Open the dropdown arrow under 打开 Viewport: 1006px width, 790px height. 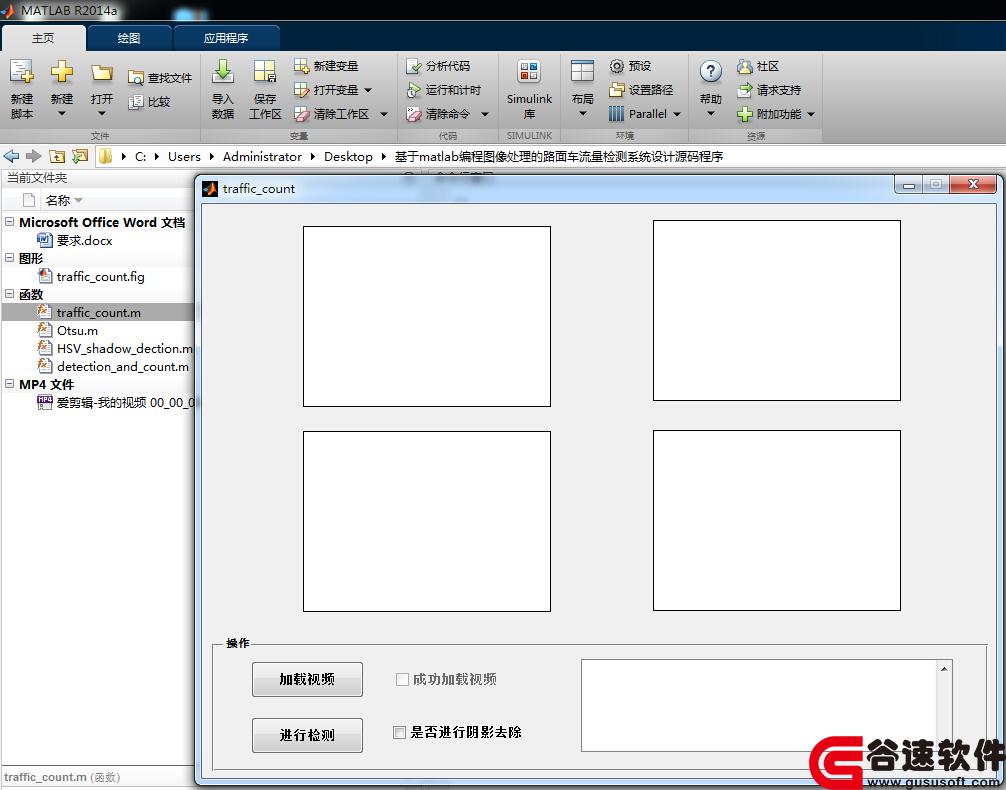pyautogui.click(x=101, y=114)
